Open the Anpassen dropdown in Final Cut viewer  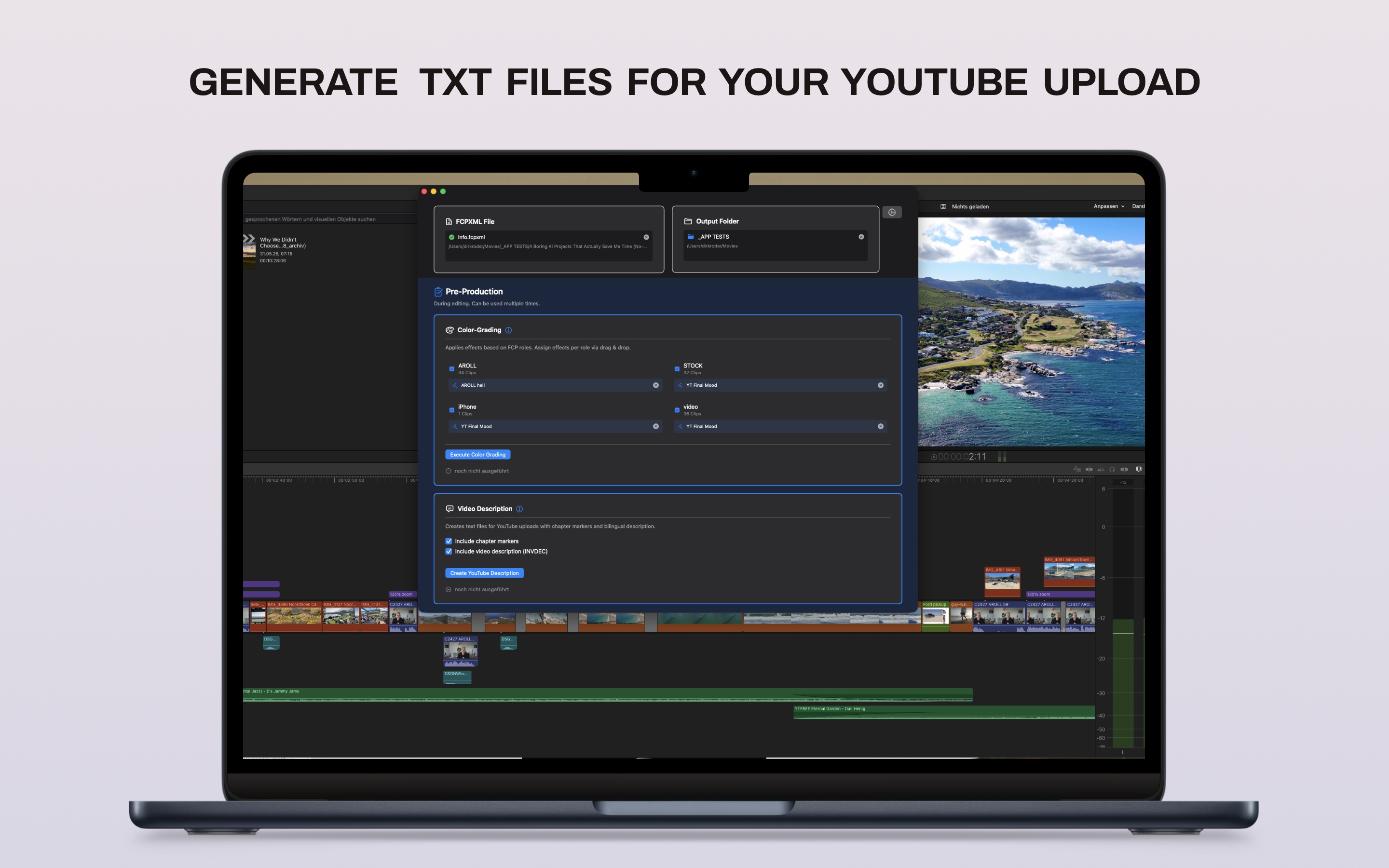coord(1108,206)
